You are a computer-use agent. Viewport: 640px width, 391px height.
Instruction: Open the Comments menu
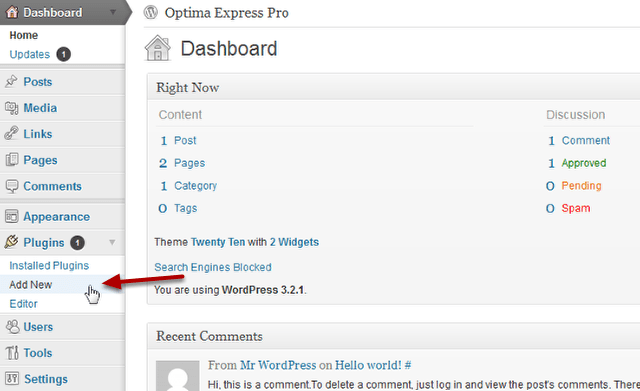click(52, 186)
